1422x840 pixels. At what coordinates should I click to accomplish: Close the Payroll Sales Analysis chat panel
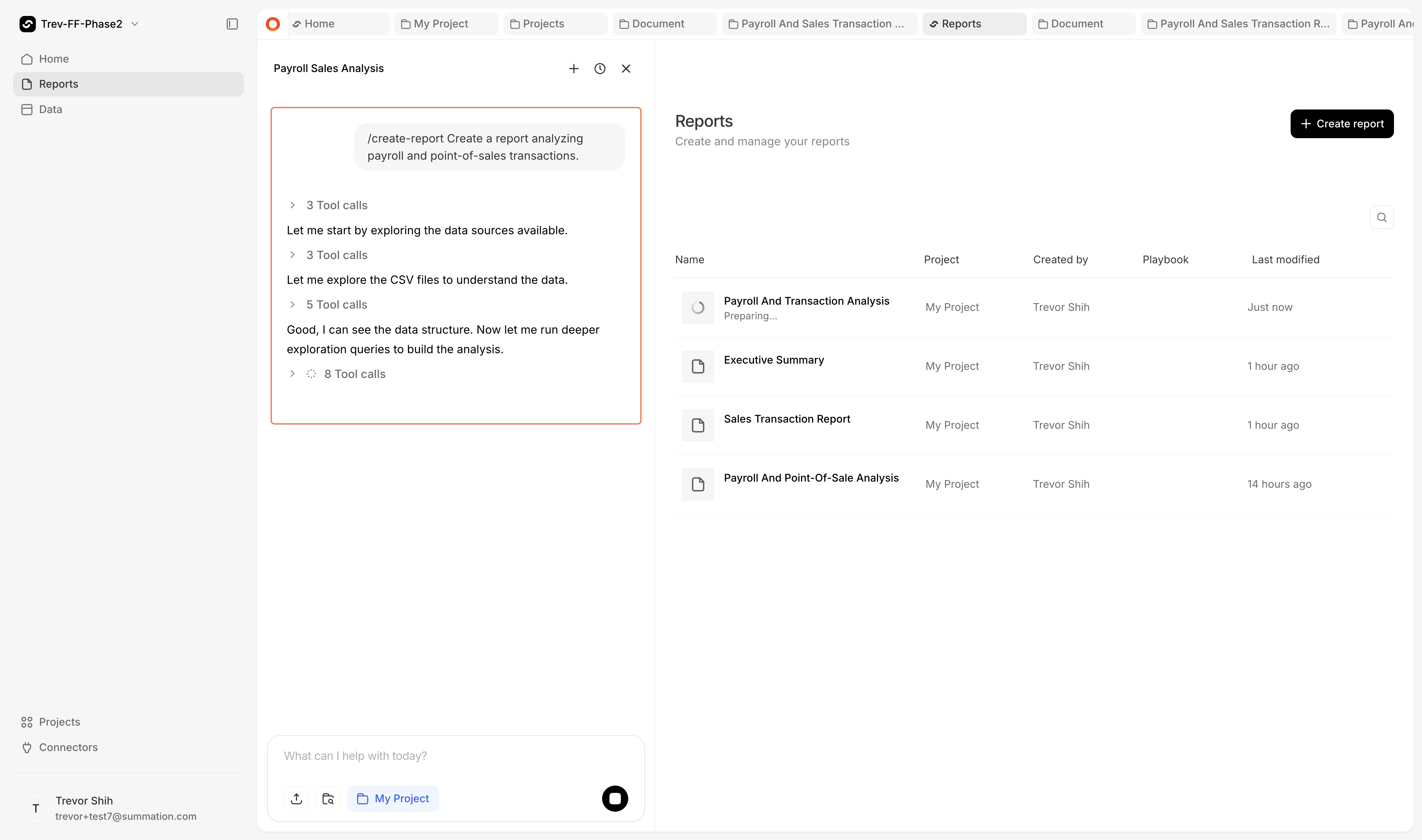(626, 68)
